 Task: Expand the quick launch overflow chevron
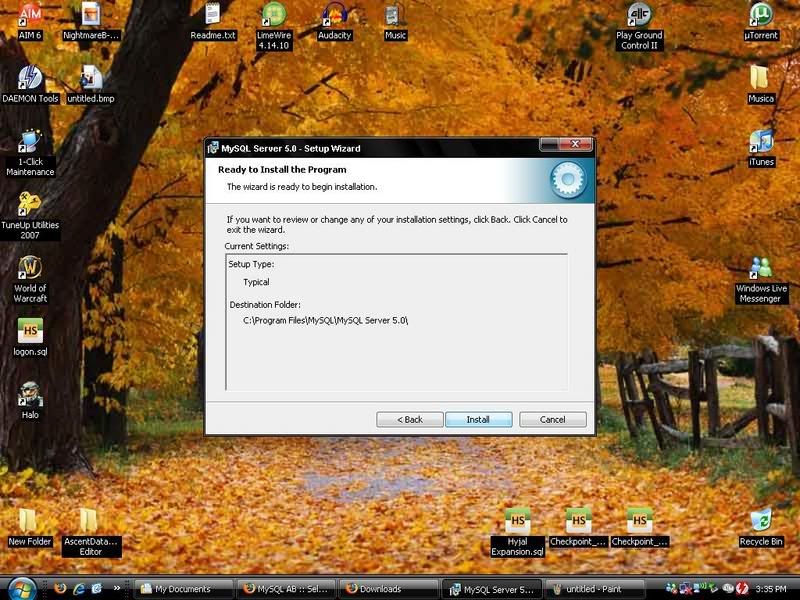coord(117,588)
